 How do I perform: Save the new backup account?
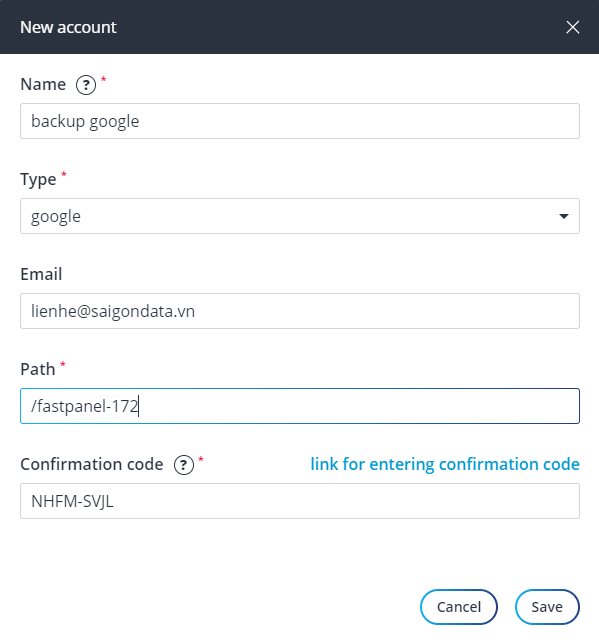click(547, 607)
